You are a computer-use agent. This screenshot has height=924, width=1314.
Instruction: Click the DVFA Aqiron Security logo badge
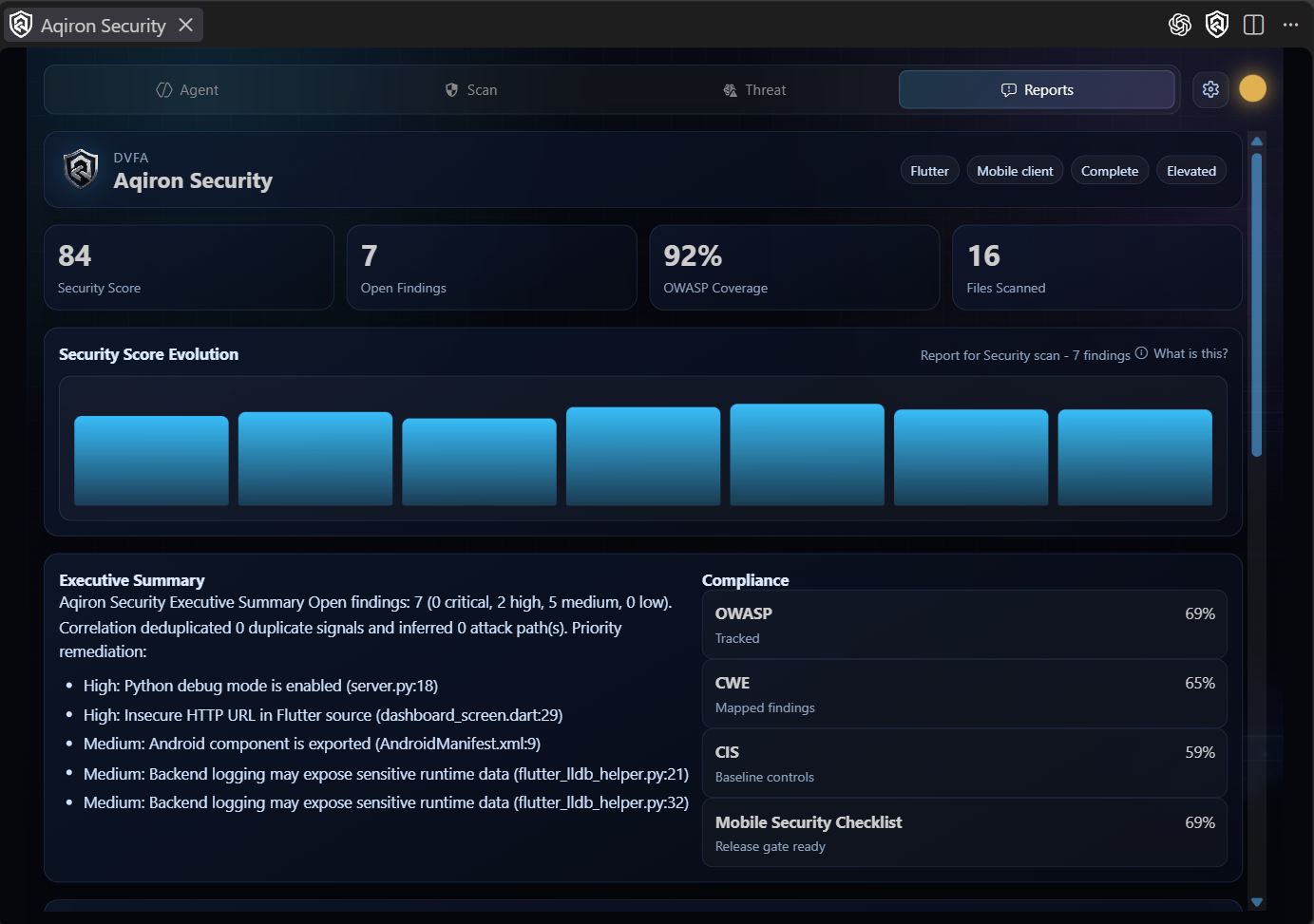pos(81,169)
